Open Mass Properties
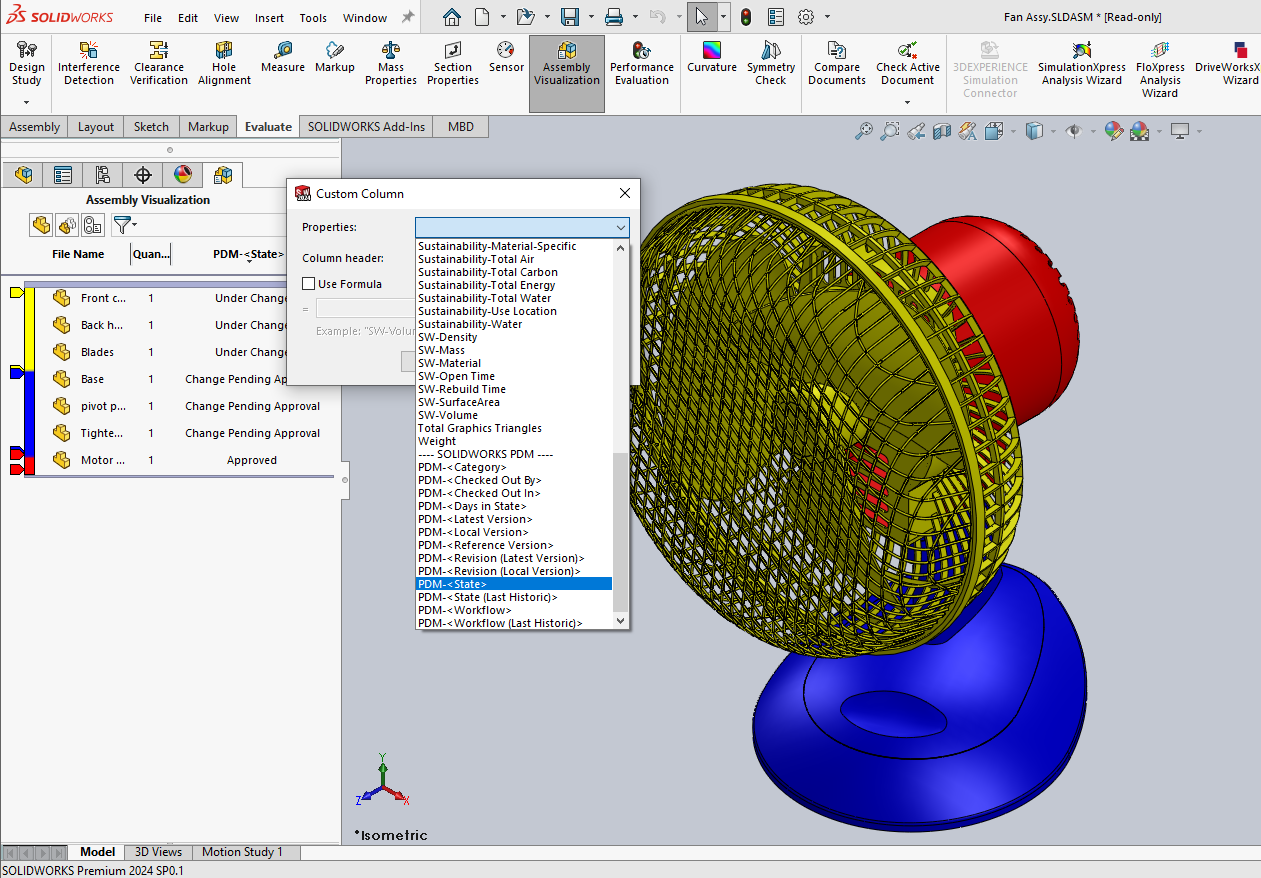Image resolution: width=1261 pixels, height=878 pixels. (390, 62)
